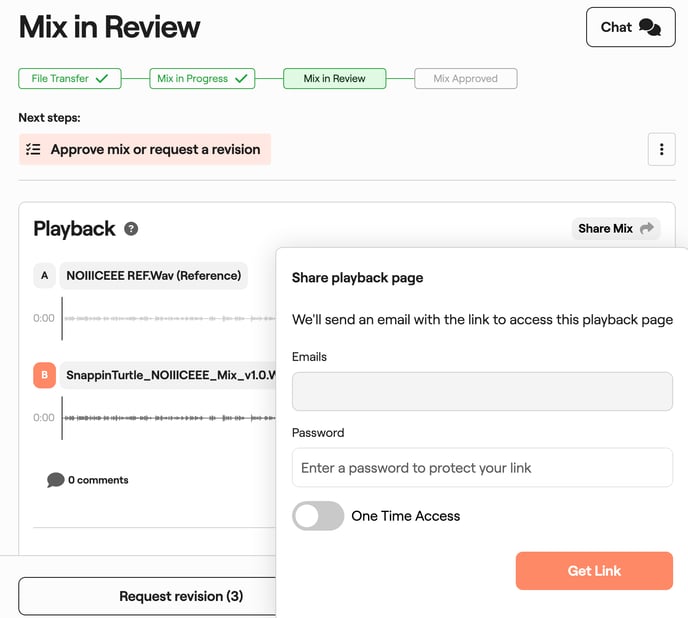Click the comments speech bubble icon

coord(56,480)
